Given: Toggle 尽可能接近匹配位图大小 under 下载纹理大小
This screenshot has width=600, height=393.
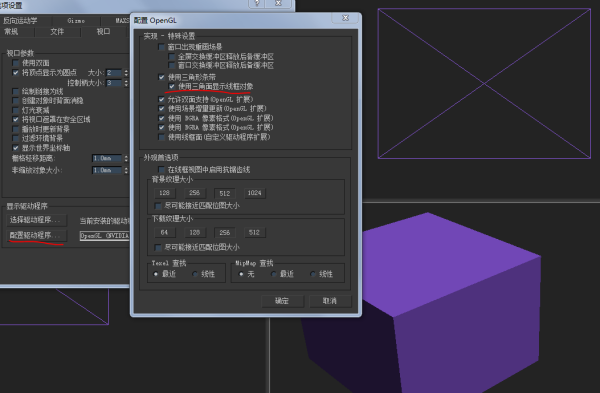Looking at the screenshot, I should point(158,248).
